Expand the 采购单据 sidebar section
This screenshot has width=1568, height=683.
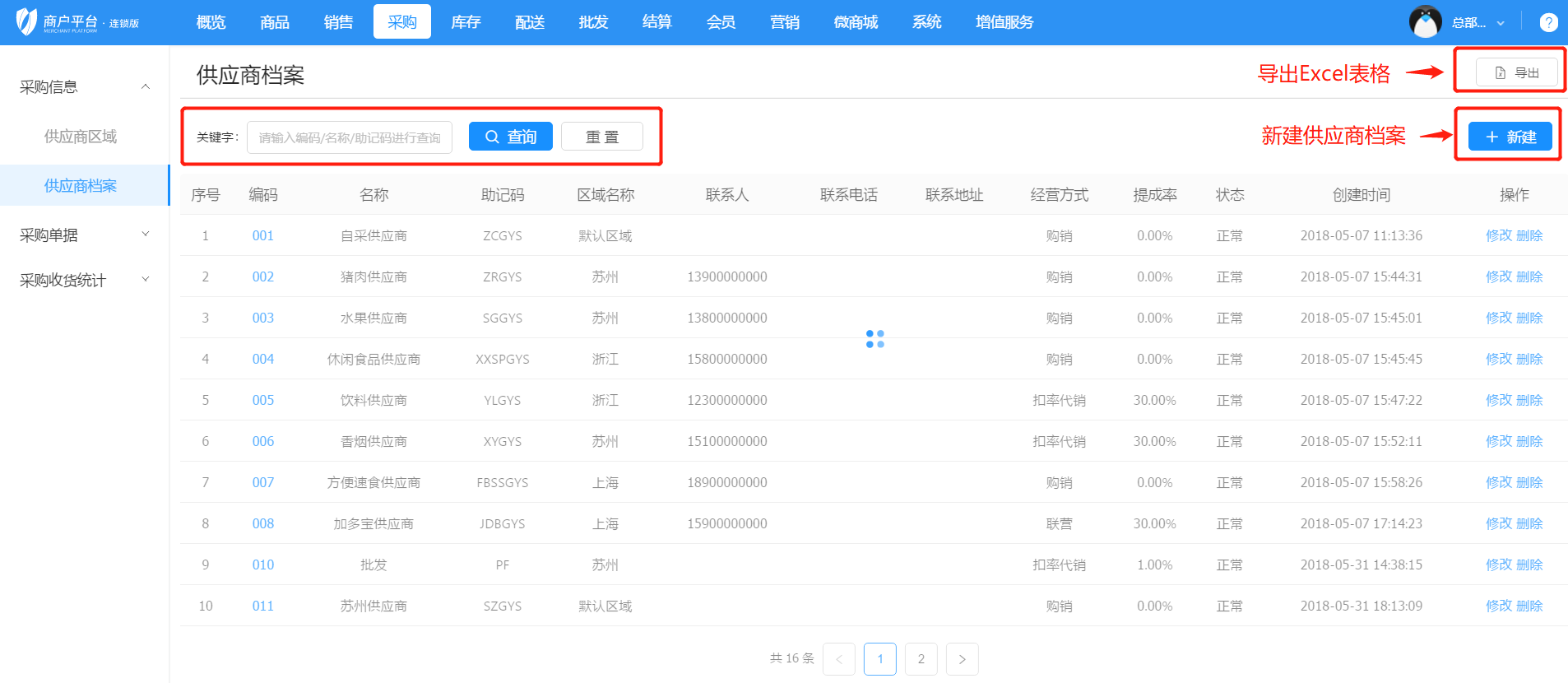click(x=146, y=235)
